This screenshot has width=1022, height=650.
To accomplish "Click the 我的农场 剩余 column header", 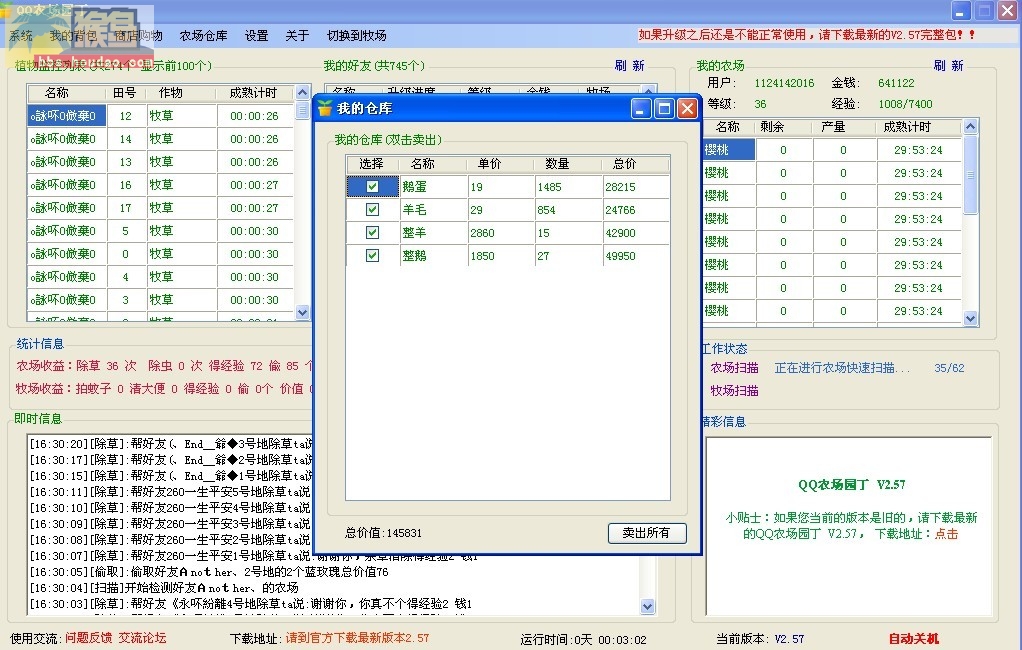I will 782,126.
